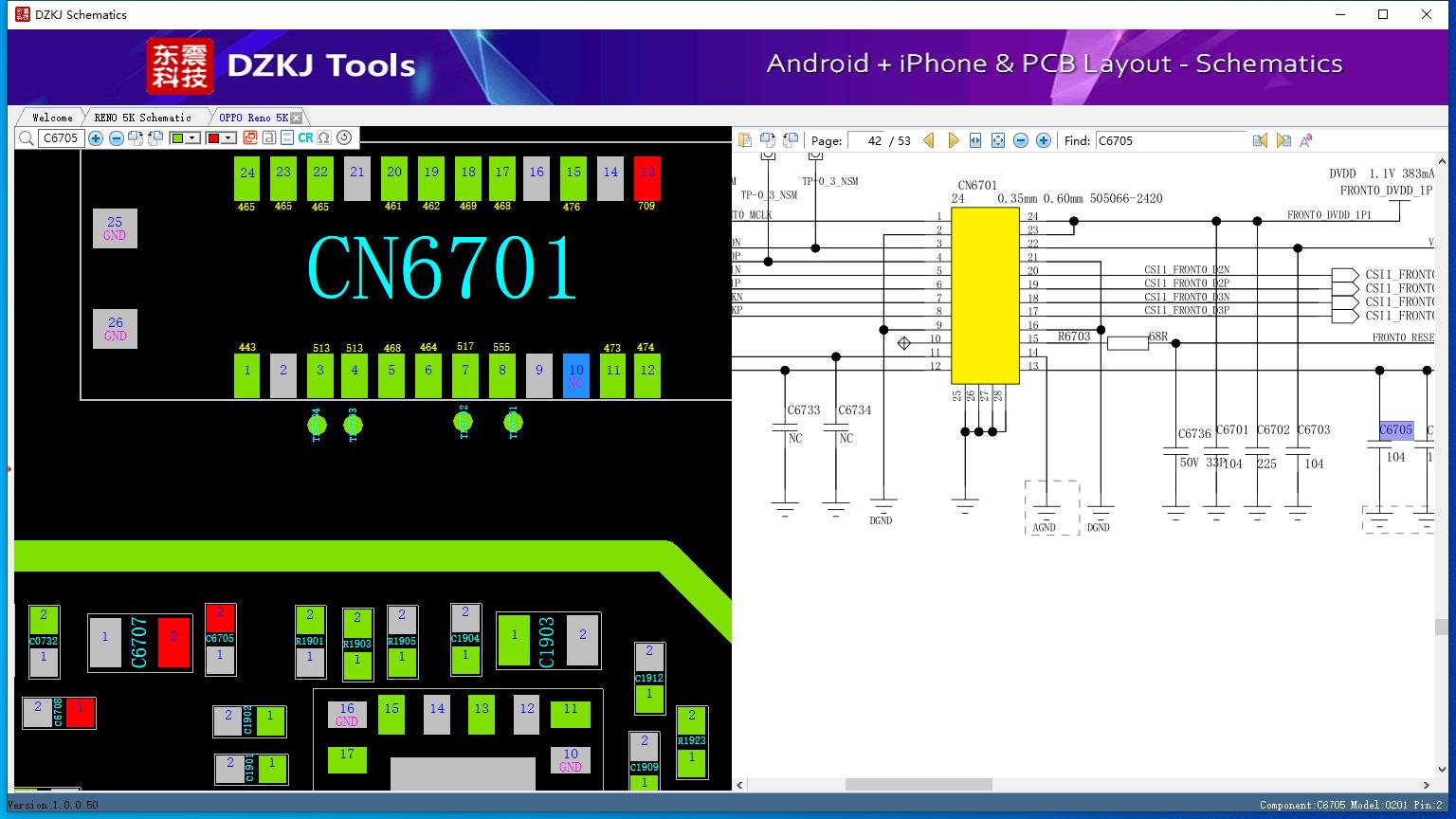Zoom in on the schematic PDF
Viewport: 1456px width, 819px height.
1044,140
